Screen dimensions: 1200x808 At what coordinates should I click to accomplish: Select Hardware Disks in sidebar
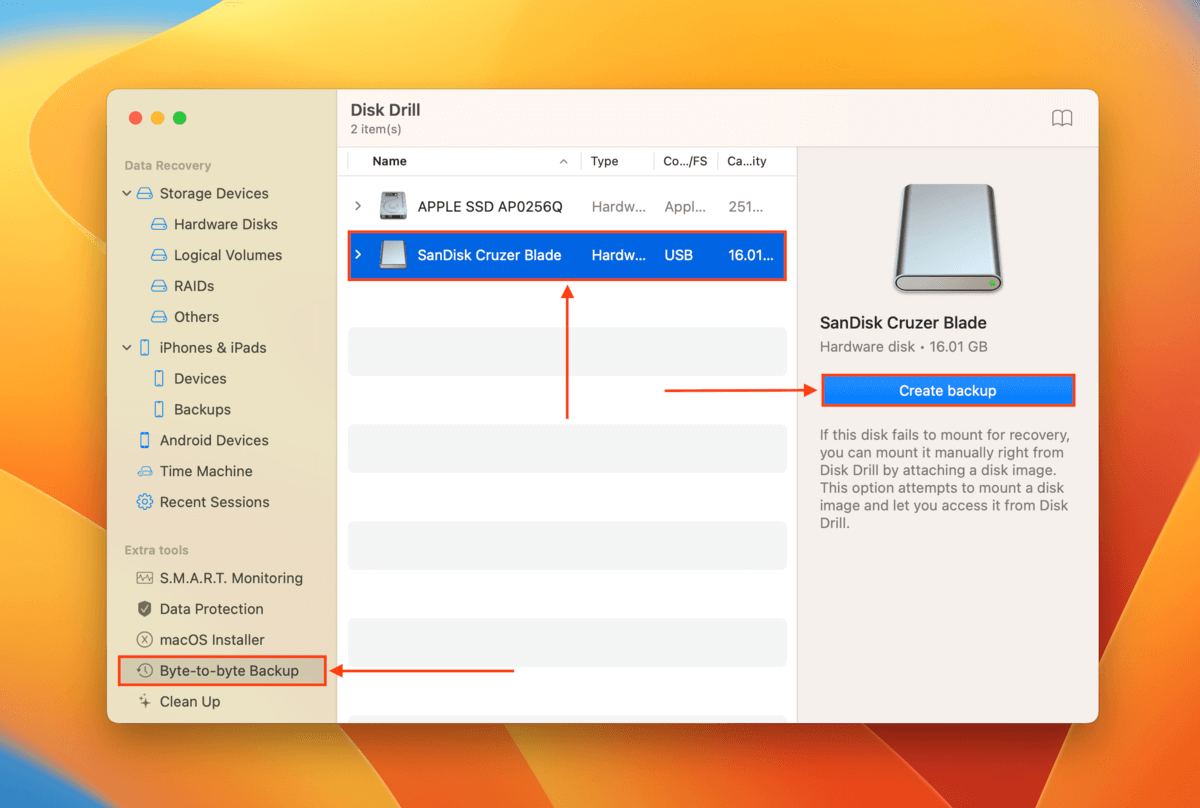(226, 224)
